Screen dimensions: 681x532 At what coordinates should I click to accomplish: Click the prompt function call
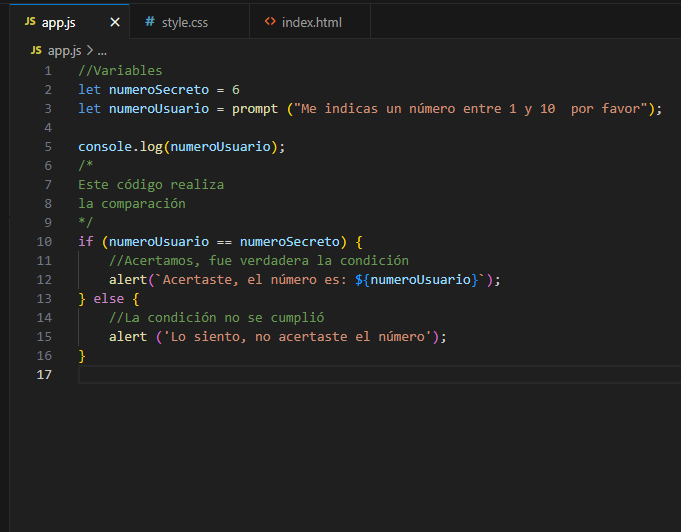click(255, 109)
